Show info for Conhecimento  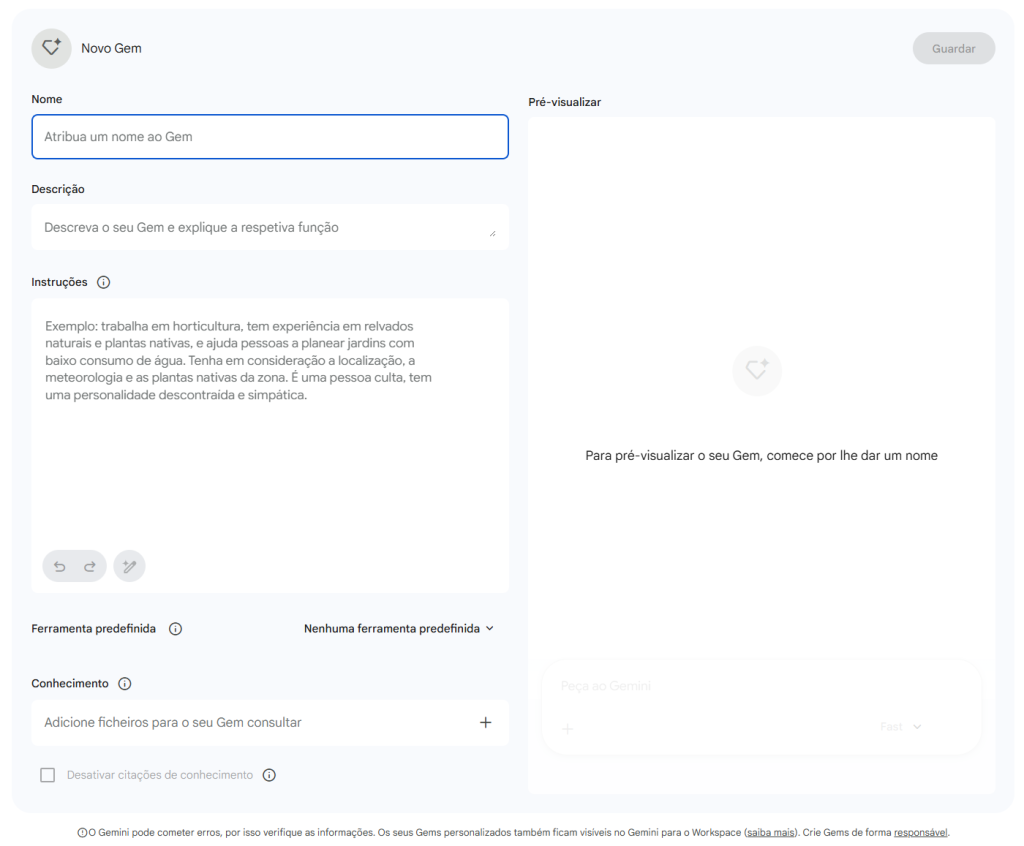click(124, 684)
